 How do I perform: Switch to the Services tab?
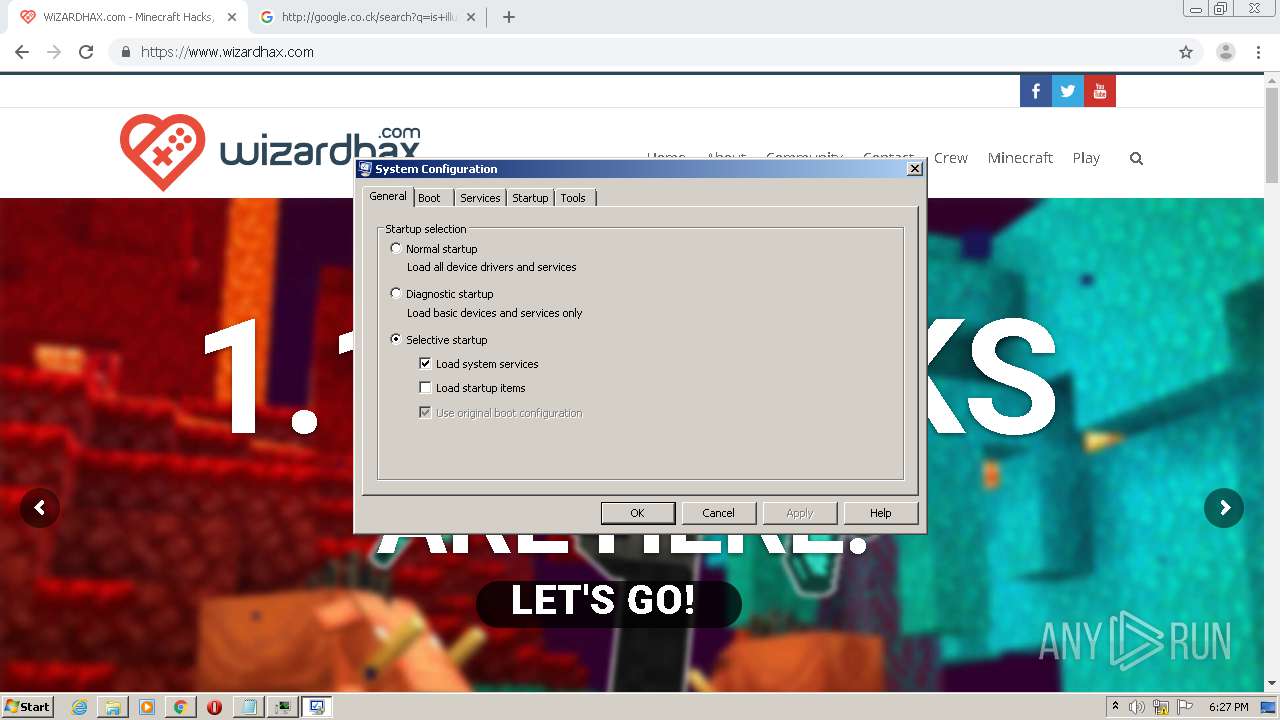(480, 198)
